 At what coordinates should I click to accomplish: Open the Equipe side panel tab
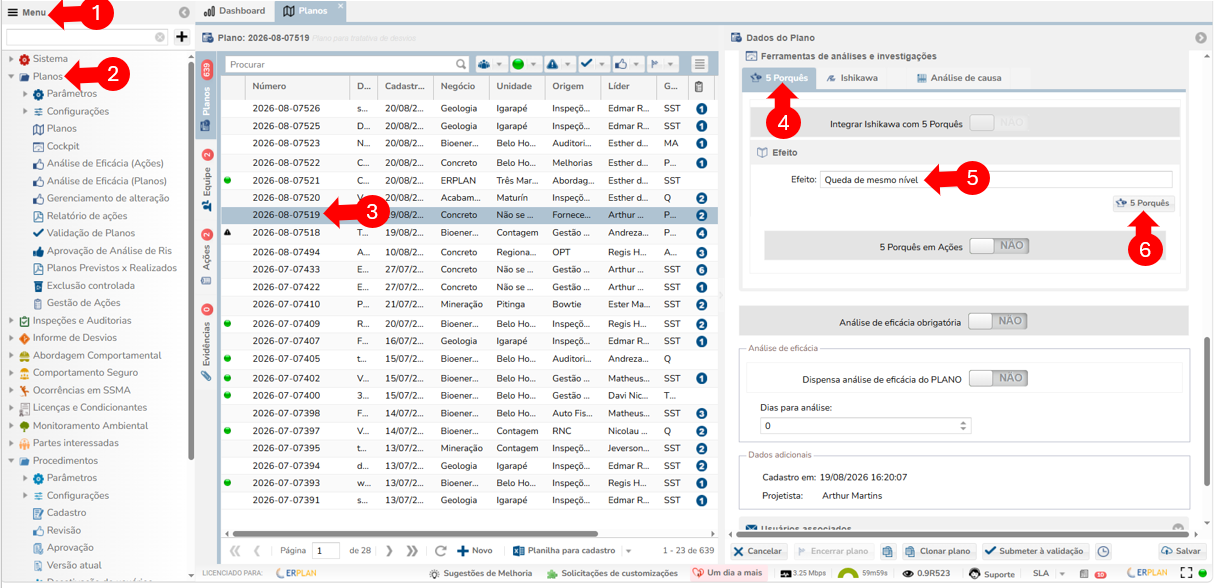[207, 179]
